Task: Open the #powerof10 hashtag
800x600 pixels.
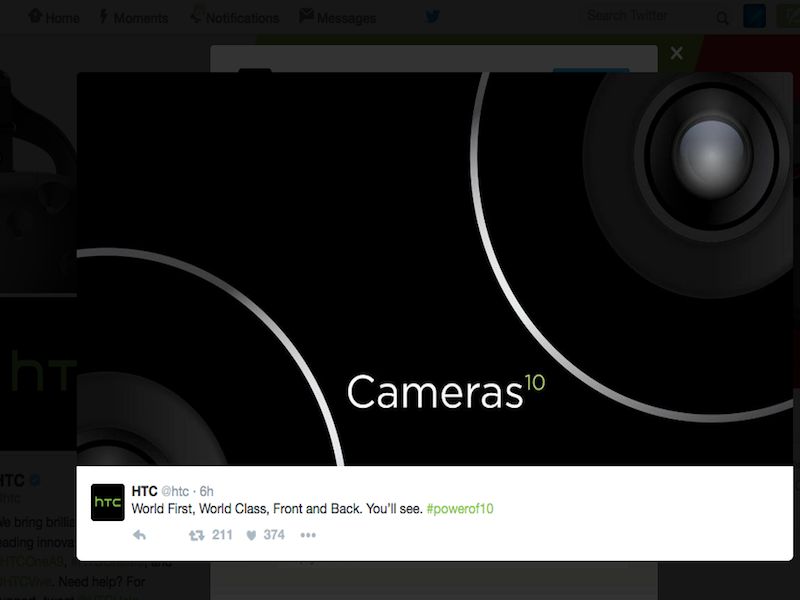Action: (460, 509)
